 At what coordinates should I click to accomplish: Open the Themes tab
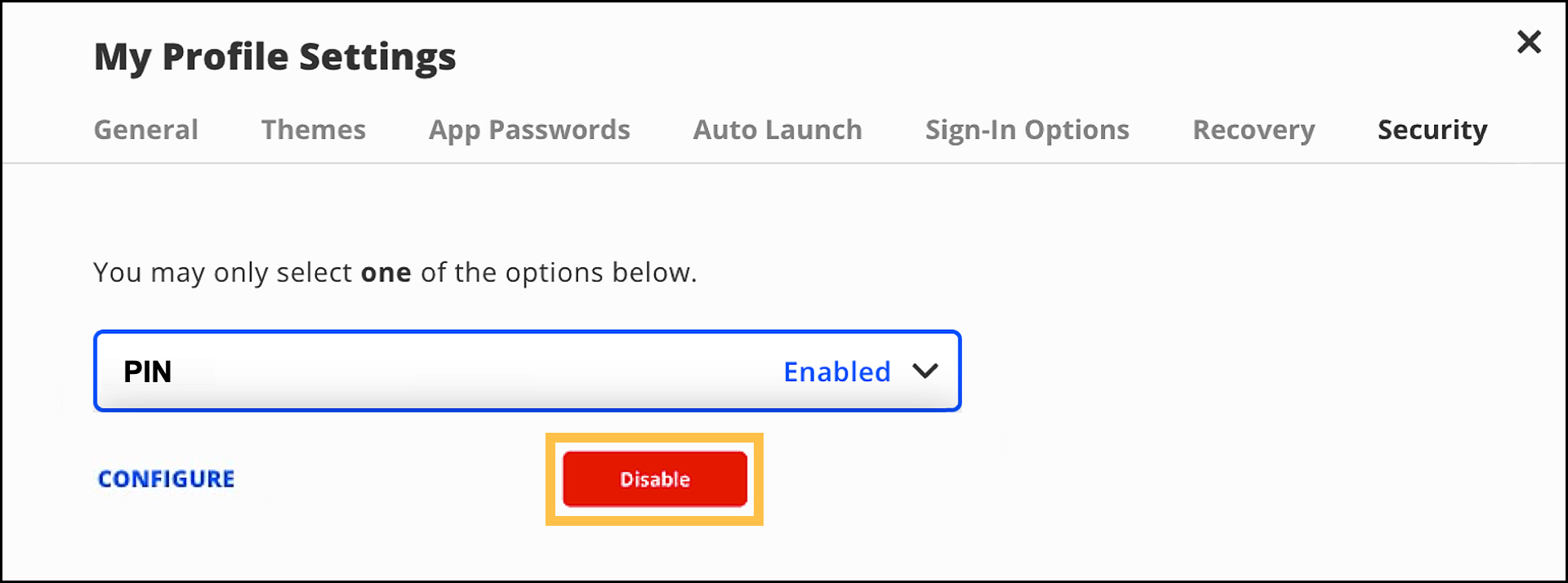313,129
